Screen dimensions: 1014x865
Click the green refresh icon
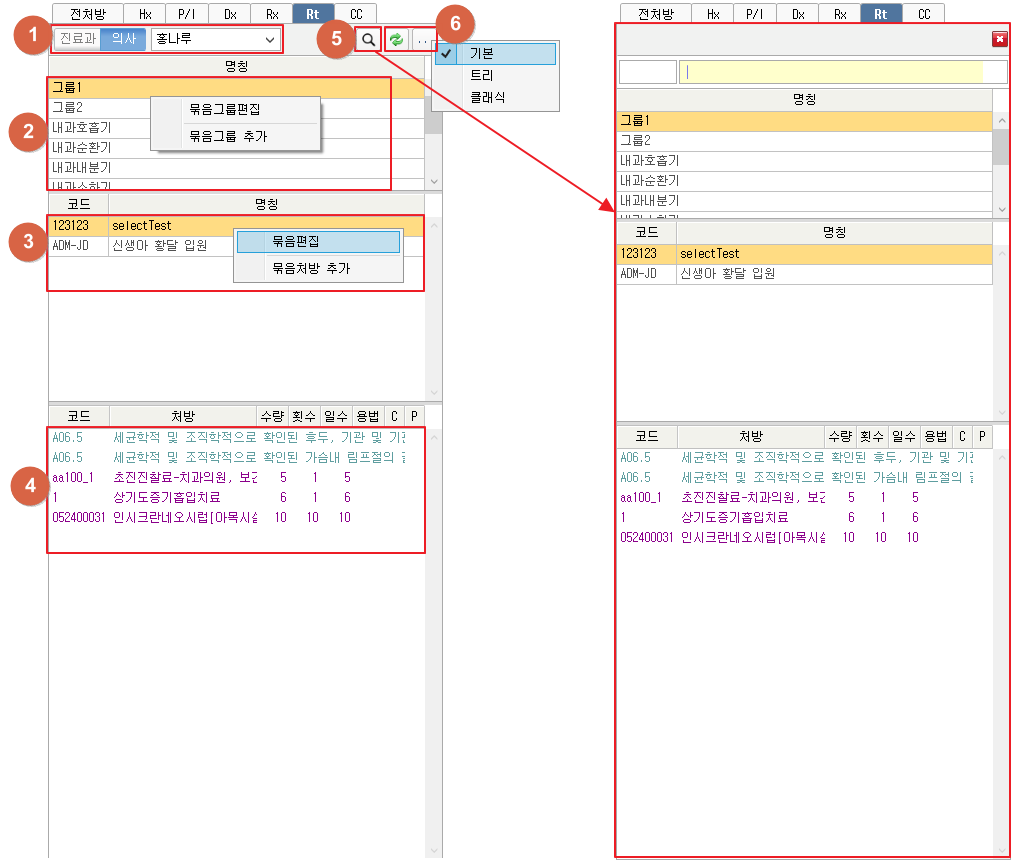tap(397, 40)
